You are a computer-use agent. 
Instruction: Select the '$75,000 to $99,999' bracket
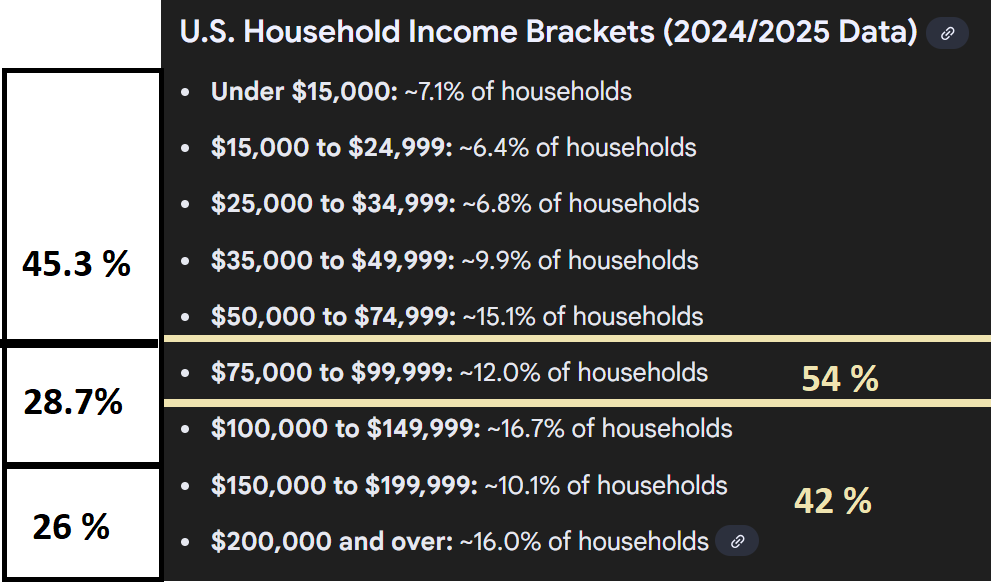[459, 373]
